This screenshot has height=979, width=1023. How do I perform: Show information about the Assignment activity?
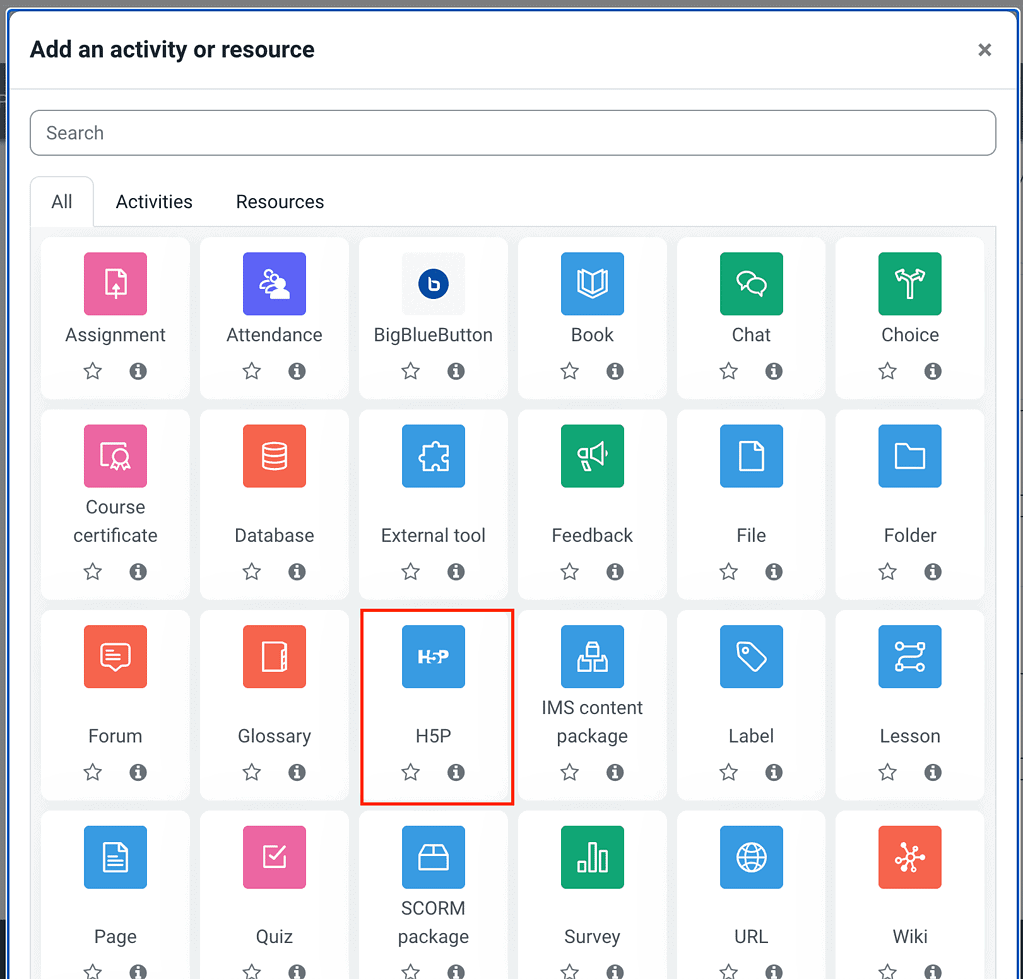coord(138,371)
